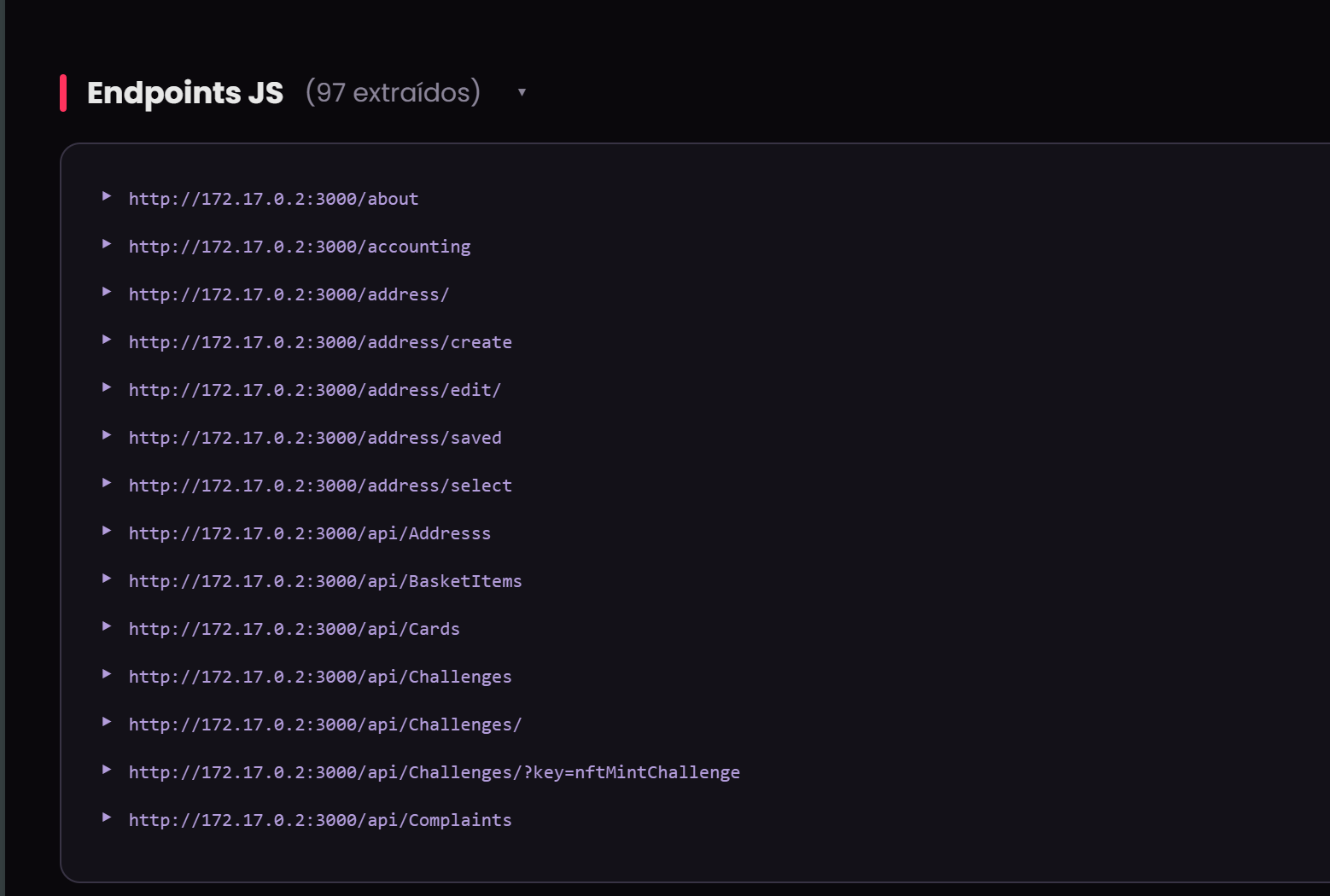Screen dimensions: 1330x896
Task: Expand the /address/saved endpoint entry
Action: 108,435
